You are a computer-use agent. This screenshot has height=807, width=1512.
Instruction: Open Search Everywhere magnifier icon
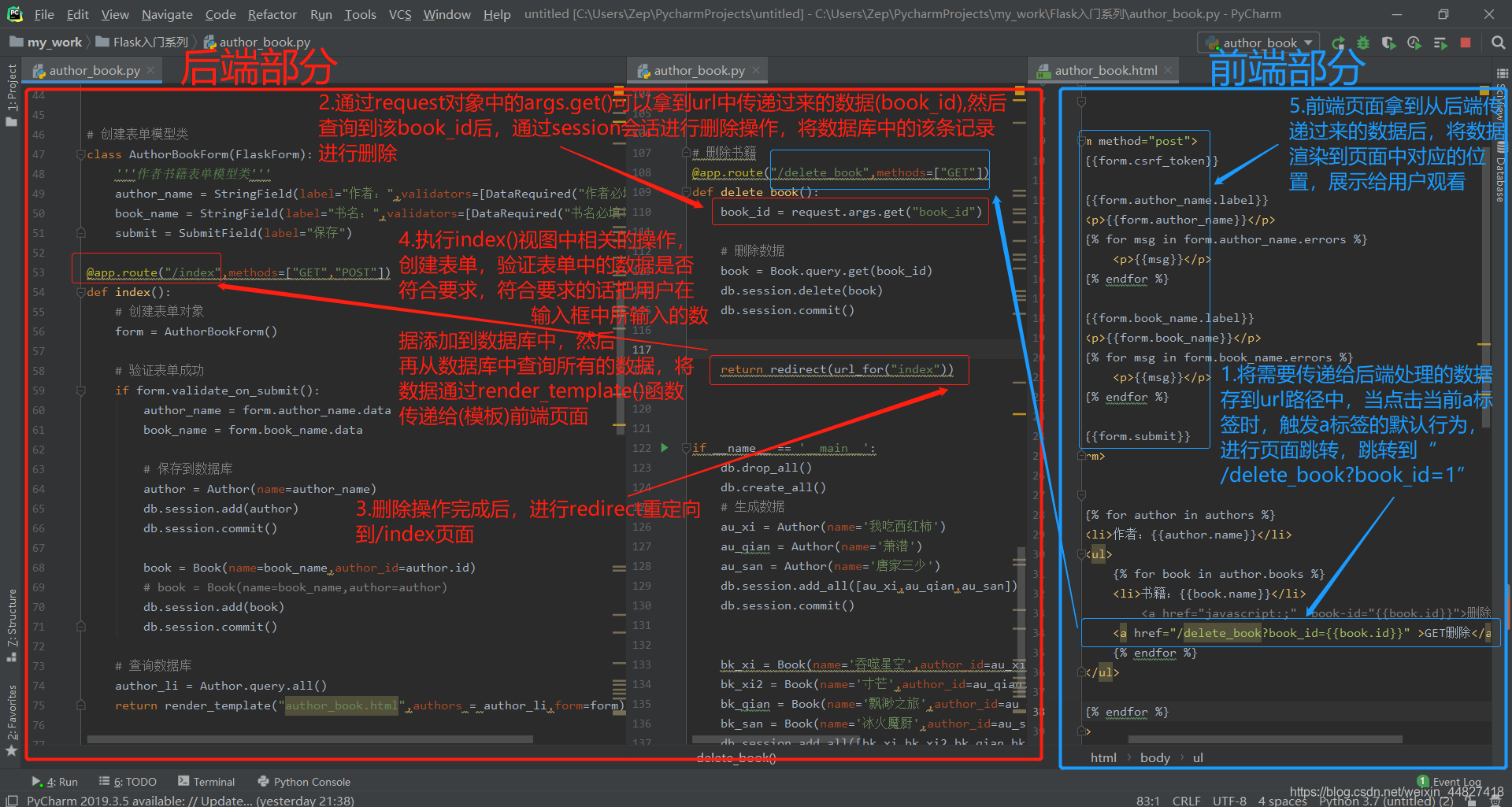(x=1498, y=43)
